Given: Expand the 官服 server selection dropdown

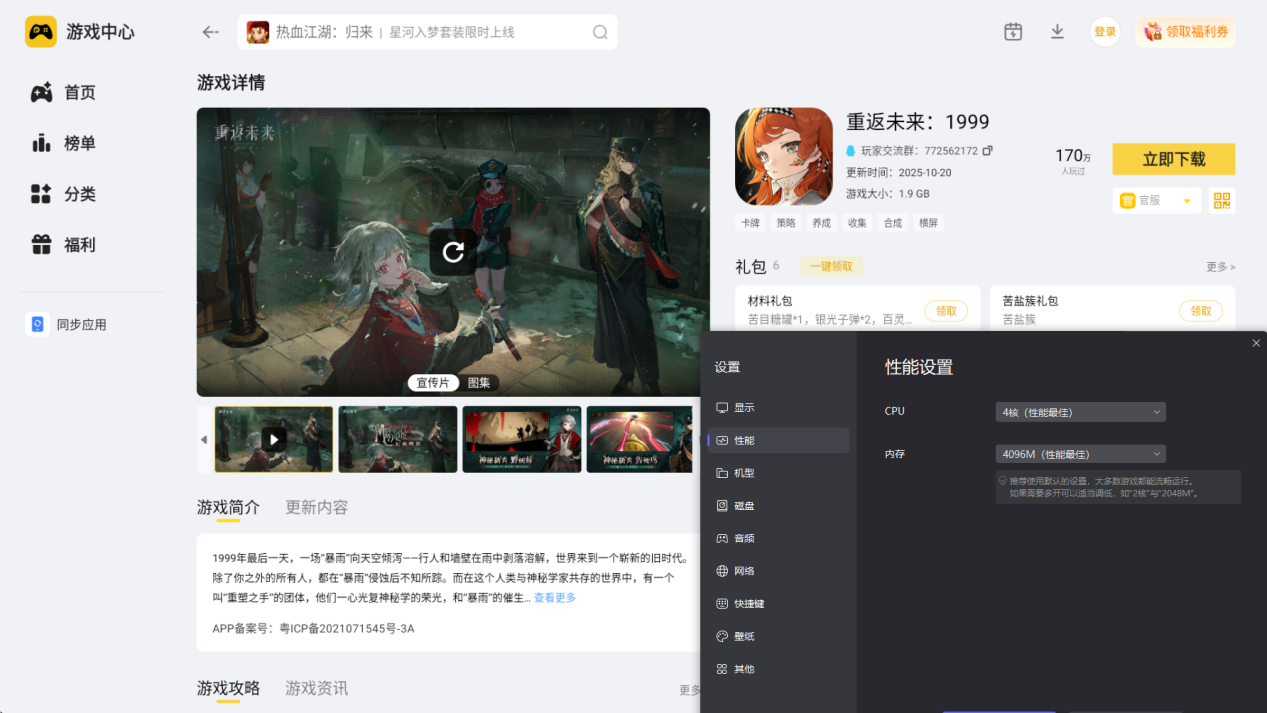Looking at the screenshot, I should 1156,200.
